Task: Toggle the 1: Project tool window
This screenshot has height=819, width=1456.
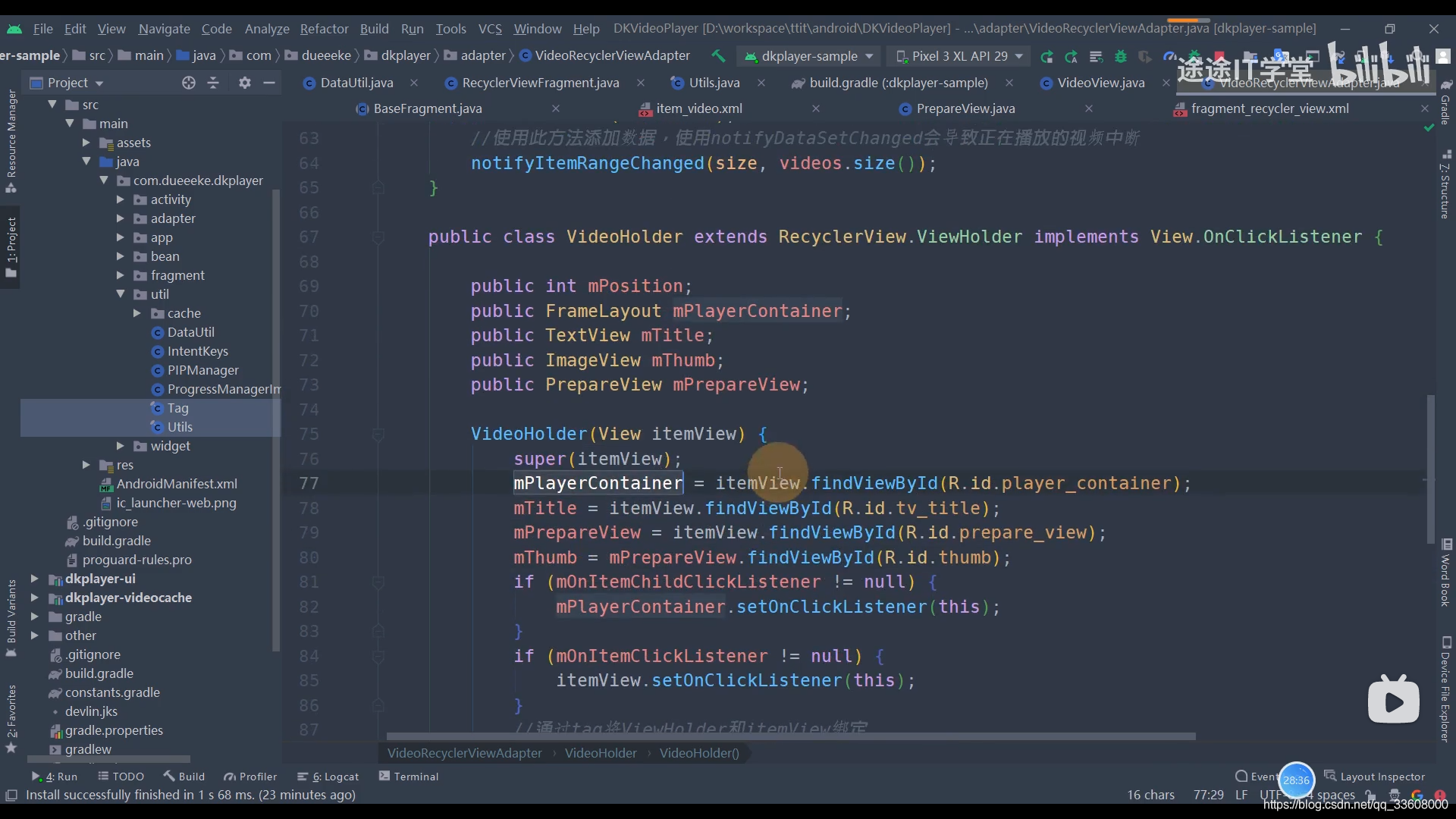Action: [11, 247]
